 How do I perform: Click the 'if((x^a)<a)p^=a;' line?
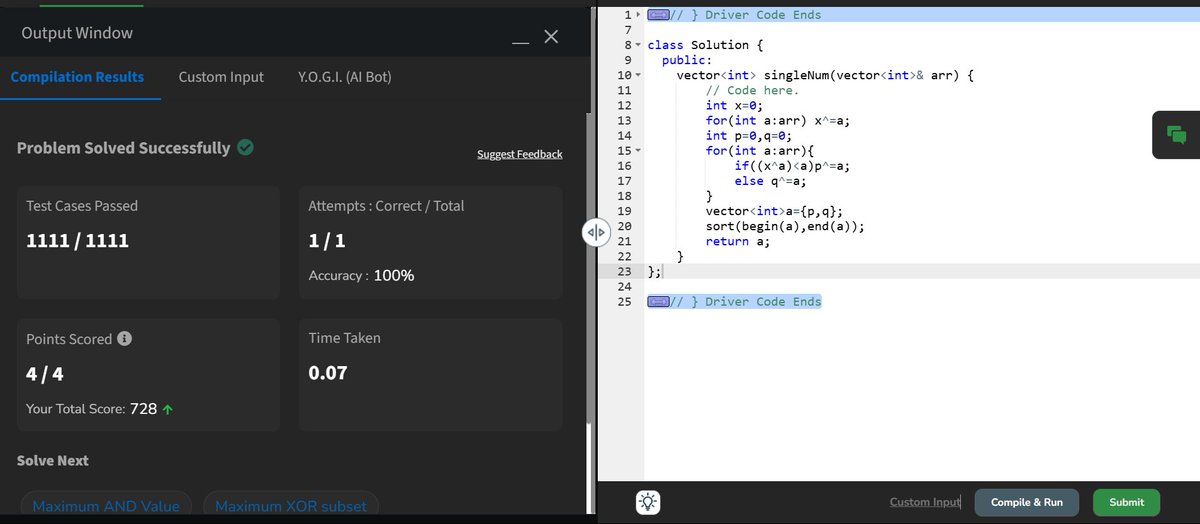pos(792,166)
